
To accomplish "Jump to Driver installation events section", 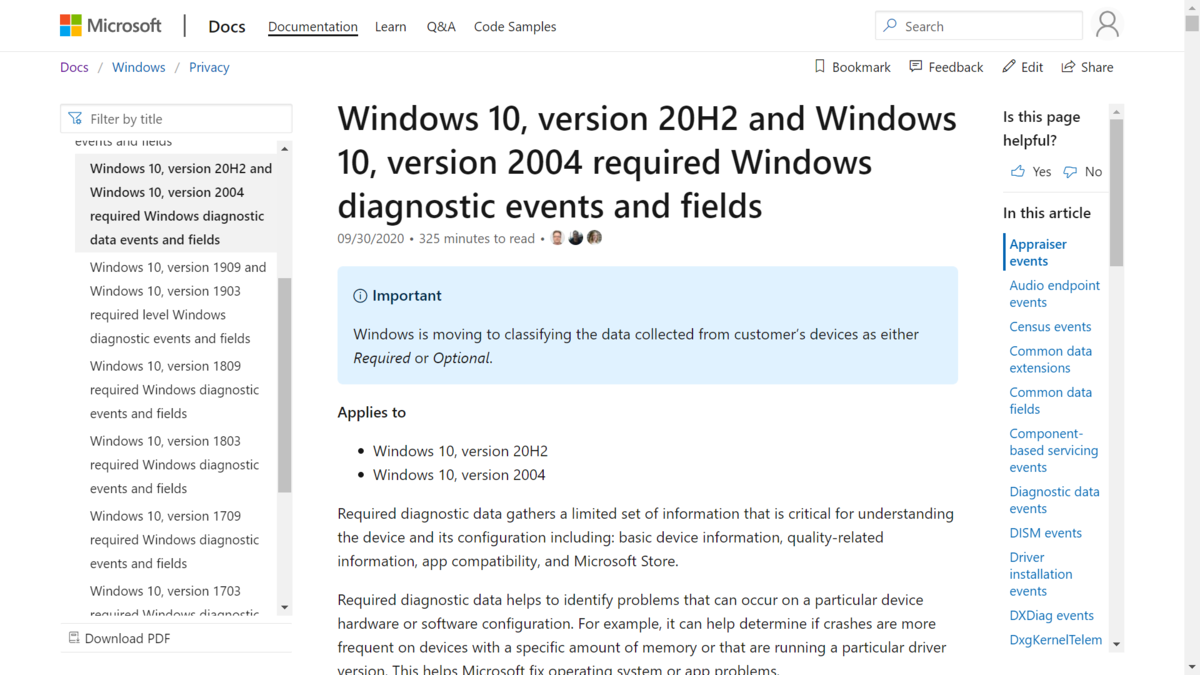I will 1040,574.
